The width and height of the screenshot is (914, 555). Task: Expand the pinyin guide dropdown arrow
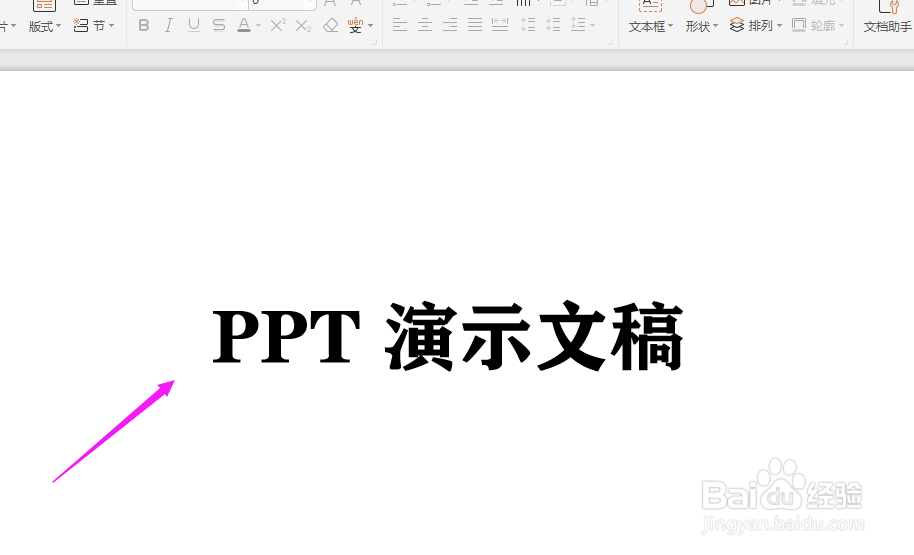click(371, 26)
